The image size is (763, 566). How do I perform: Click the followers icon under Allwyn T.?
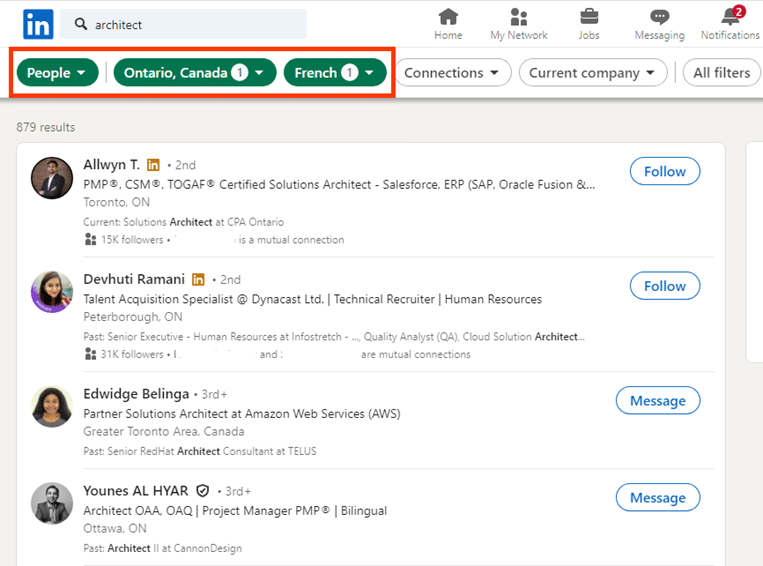pyautogui.click(x=91, y=239)
